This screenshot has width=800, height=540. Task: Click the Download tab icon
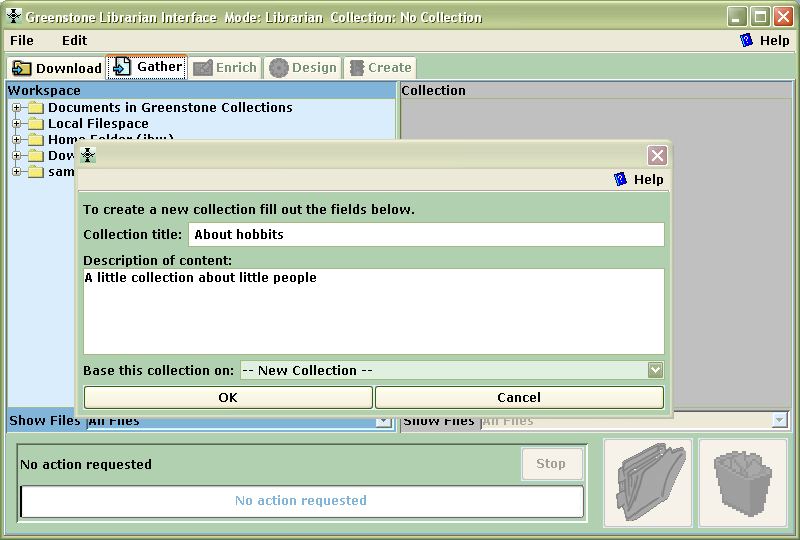click(x=21, y=68)
